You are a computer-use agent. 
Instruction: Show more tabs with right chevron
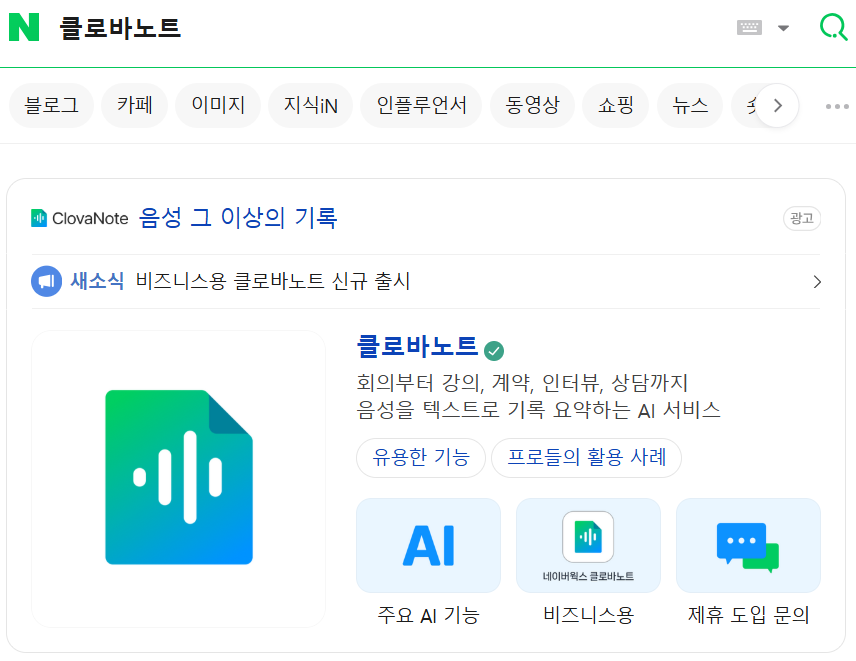(777, 105)
